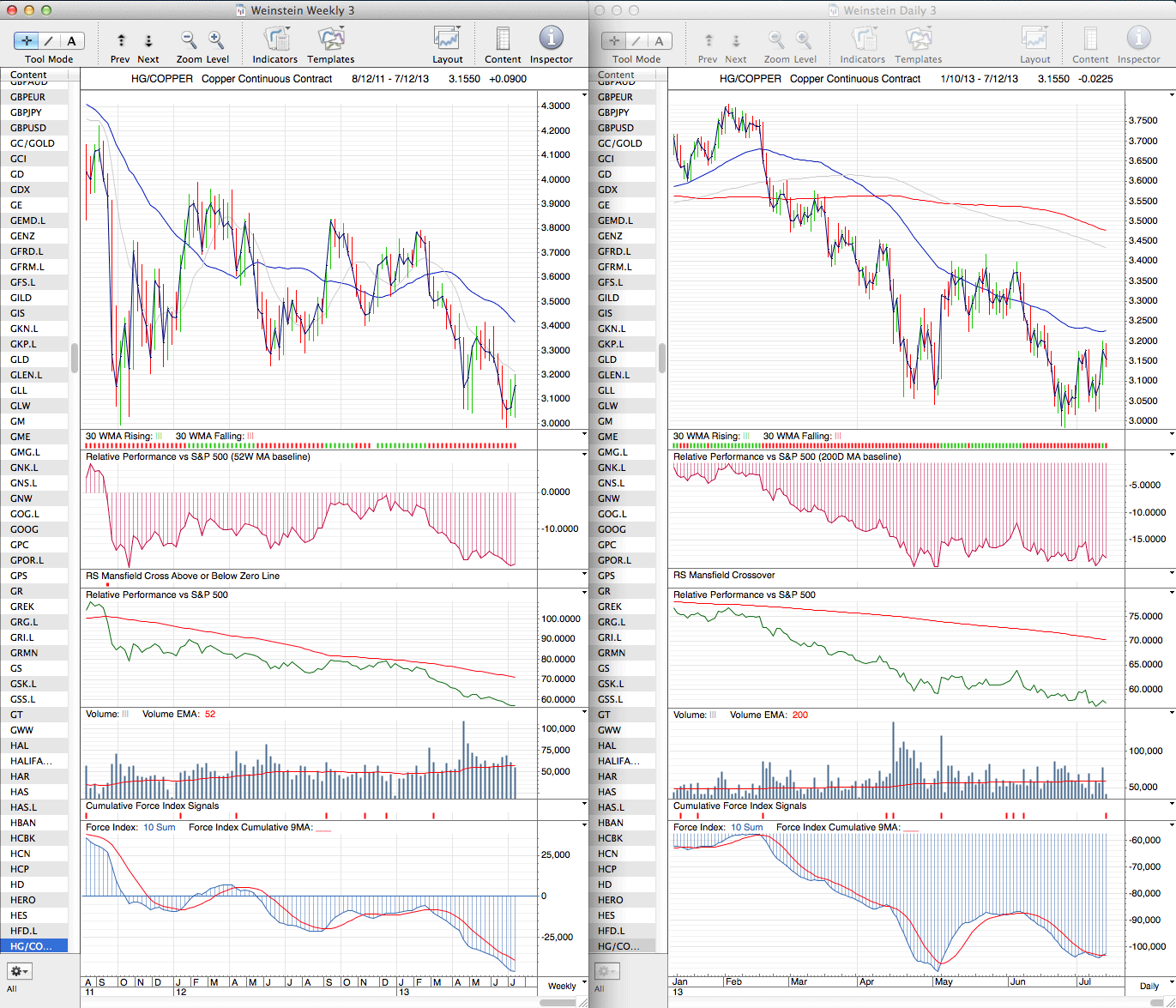1176x1008 pixels.
Task: Zoom in using plus magnifier in Weekly window
Action: [216, 40]
